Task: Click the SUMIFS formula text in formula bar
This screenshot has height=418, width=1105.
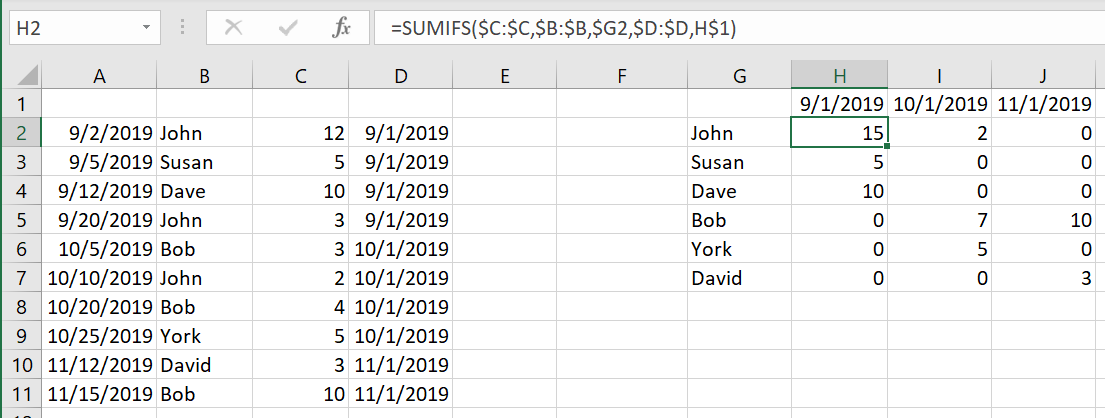Action: 562,29
